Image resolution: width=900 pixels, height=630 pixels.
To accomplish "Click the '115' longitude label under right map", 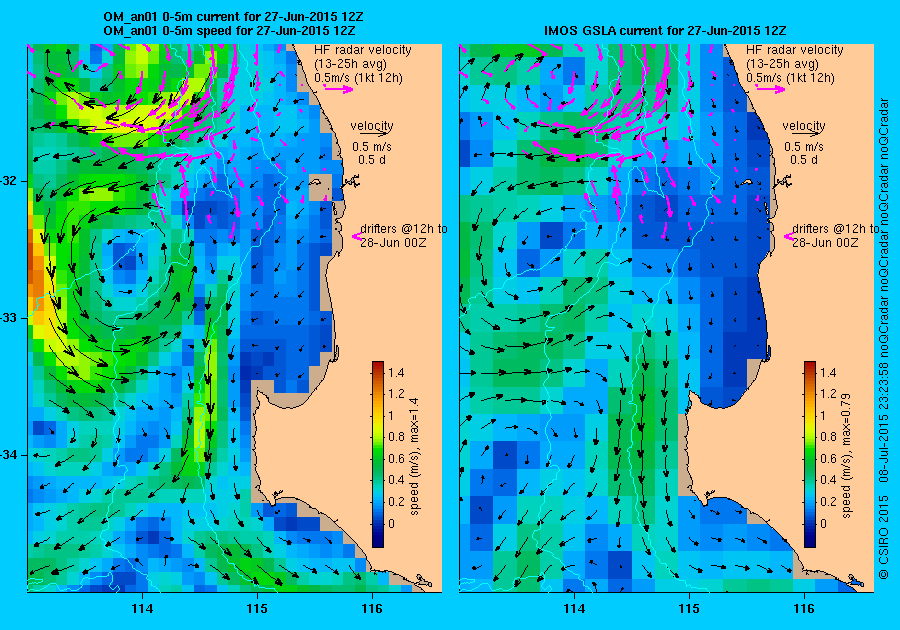I will coord(689,609).
